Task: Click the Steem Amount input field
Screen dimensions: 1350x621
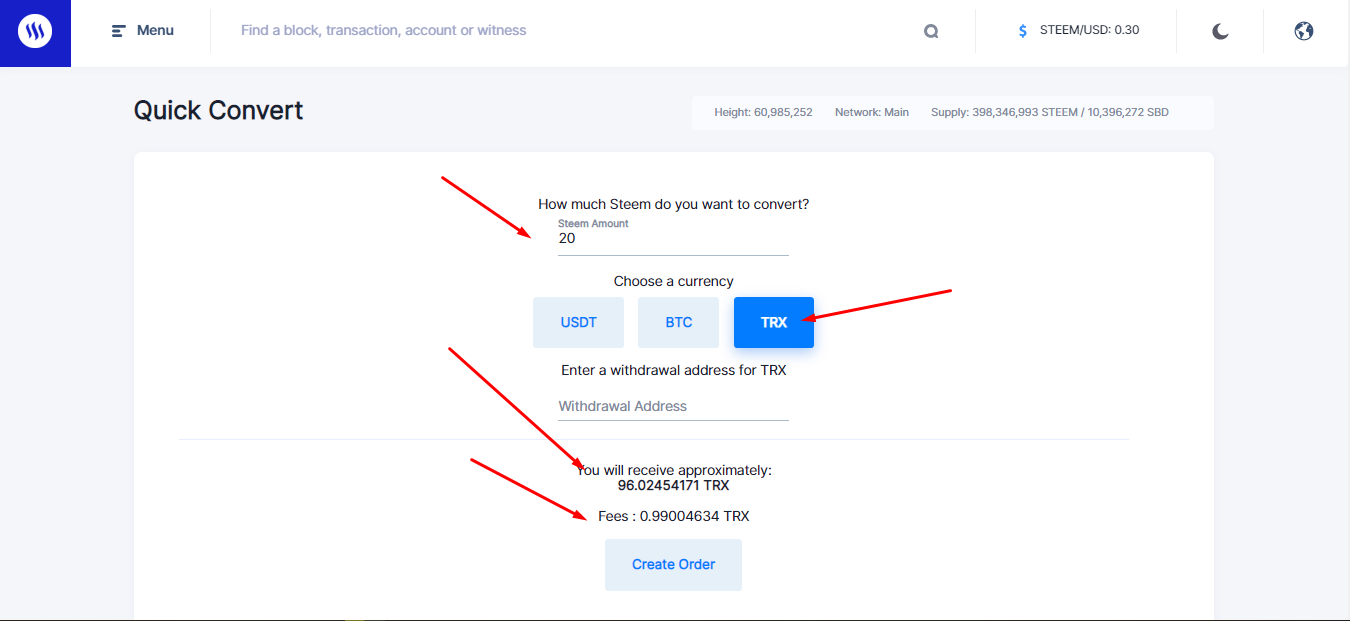Action: pyautogui.click(x=673, y=239)
